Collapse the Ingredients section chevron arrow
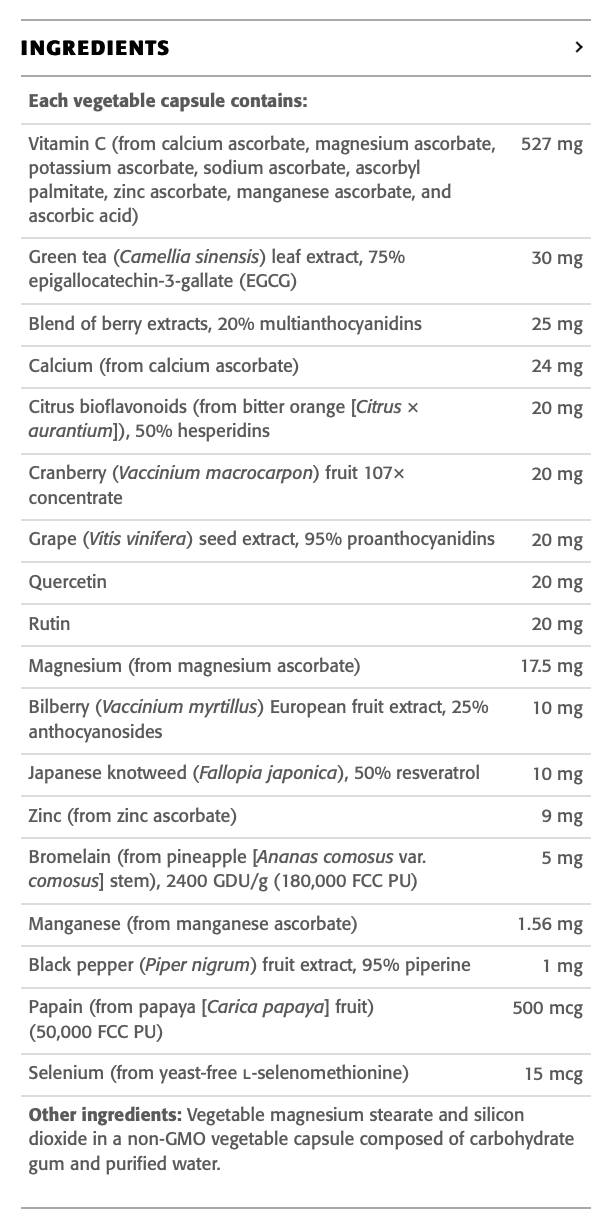 [578, 47]
